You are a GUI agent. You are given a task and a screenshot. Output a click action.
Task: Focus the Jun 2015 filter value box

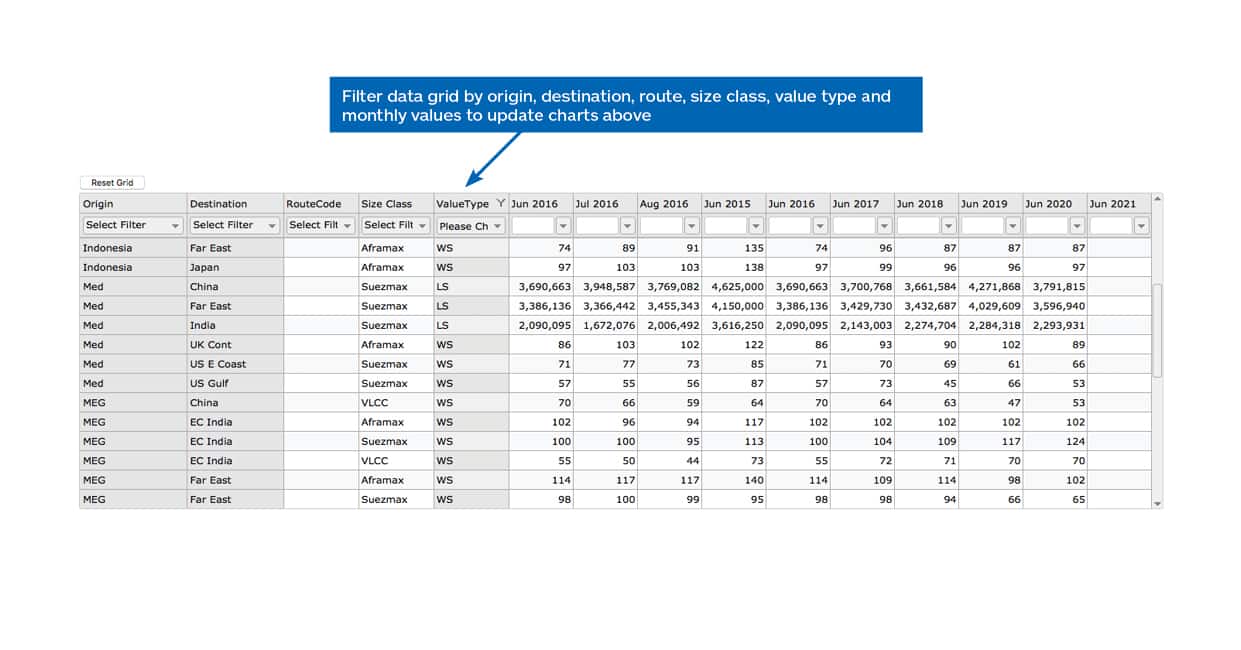pos(726,226)
